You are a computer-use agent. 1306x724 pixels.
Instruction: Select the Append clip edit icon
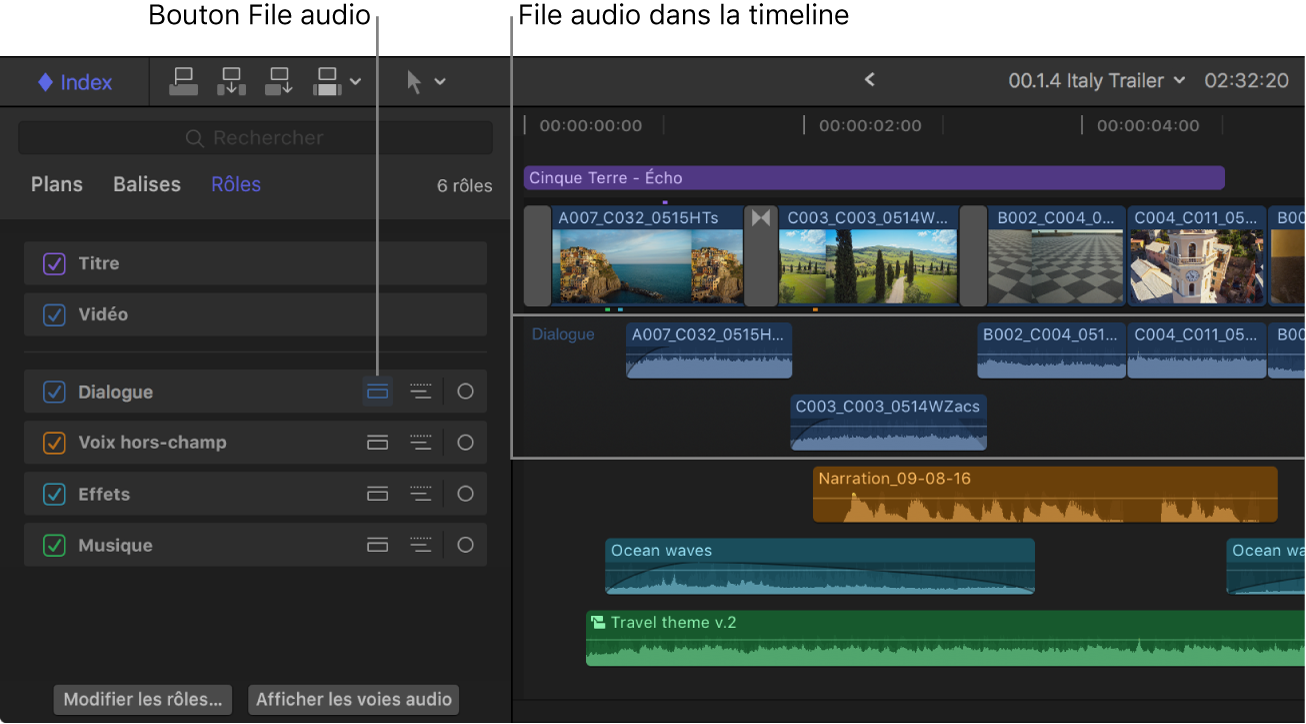[x=279, y=81]
